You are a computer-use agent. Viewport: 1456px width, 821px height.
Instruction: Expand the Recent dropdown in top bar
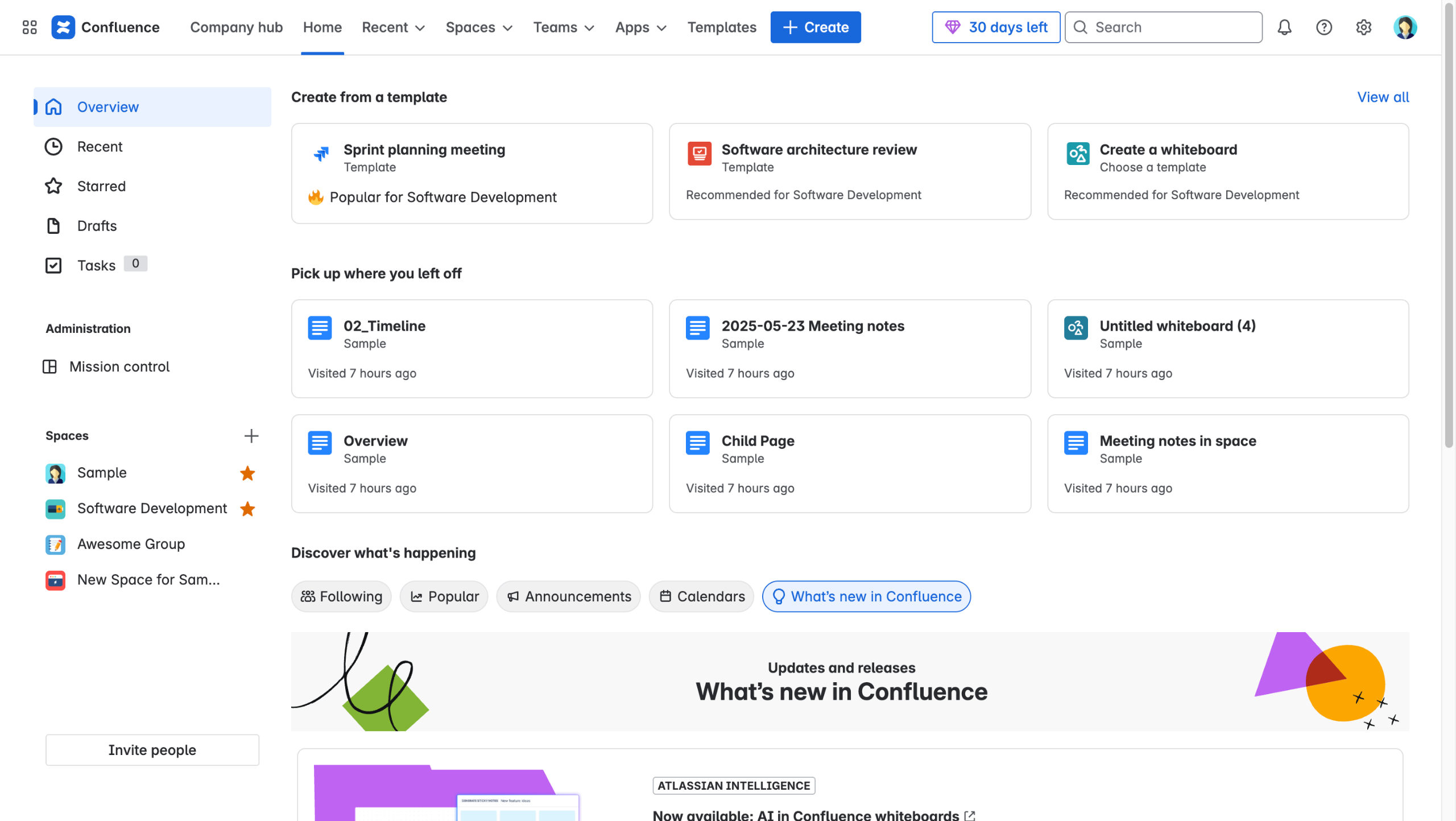click(x=394, y=27)
